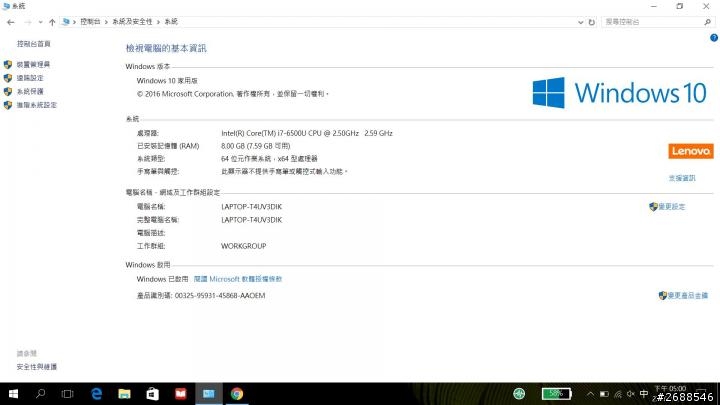This screenshot has width=720, height=405.
Task: Restore down the 系統 window
Action: click(x=680, y=6)
